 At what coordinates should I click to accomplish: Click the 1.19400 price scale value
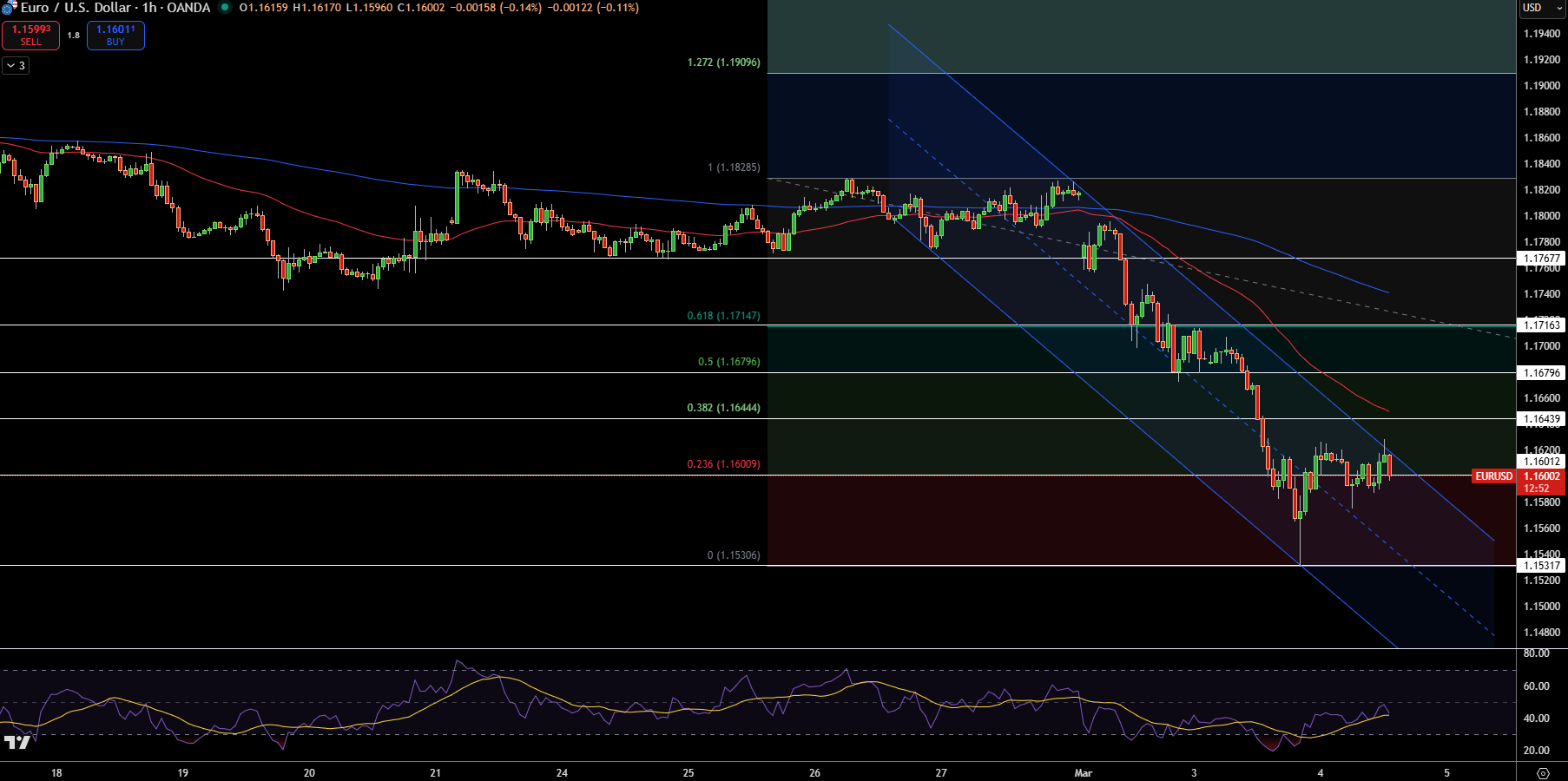coord(1542,34)
